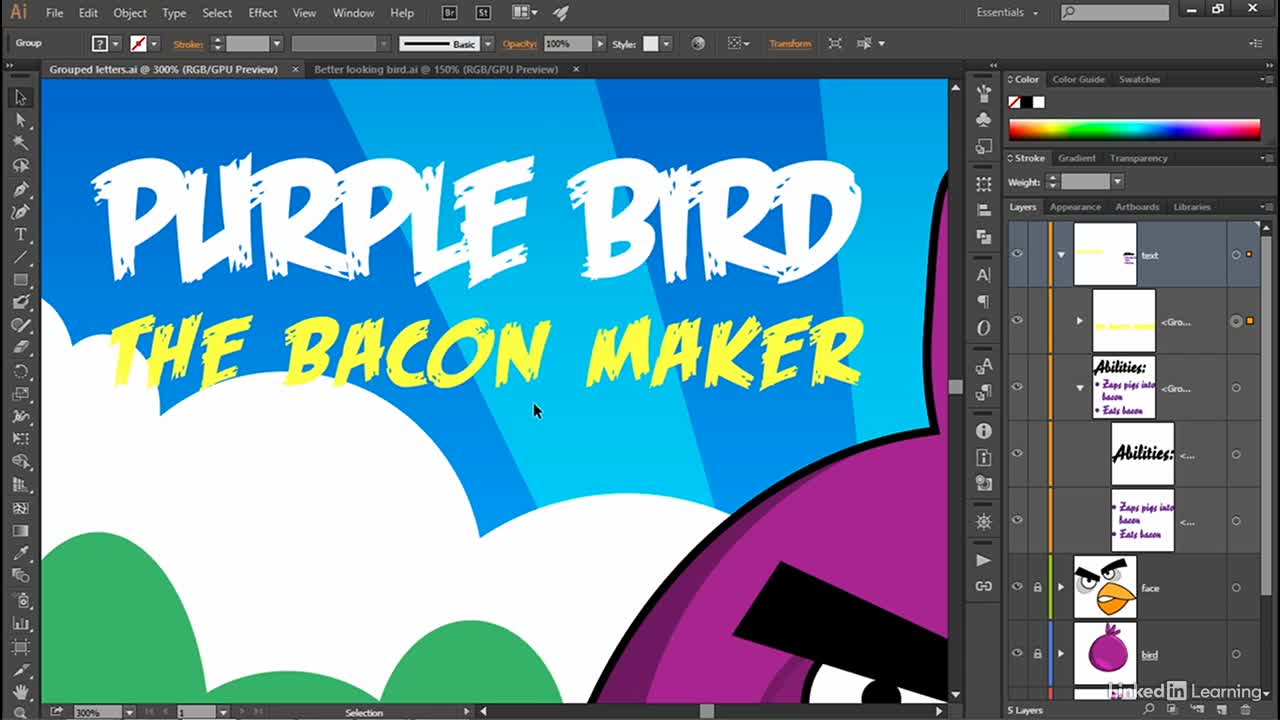1280x720 pixels.
Task: Click the Transform link
Action: [x=790, y=44]
